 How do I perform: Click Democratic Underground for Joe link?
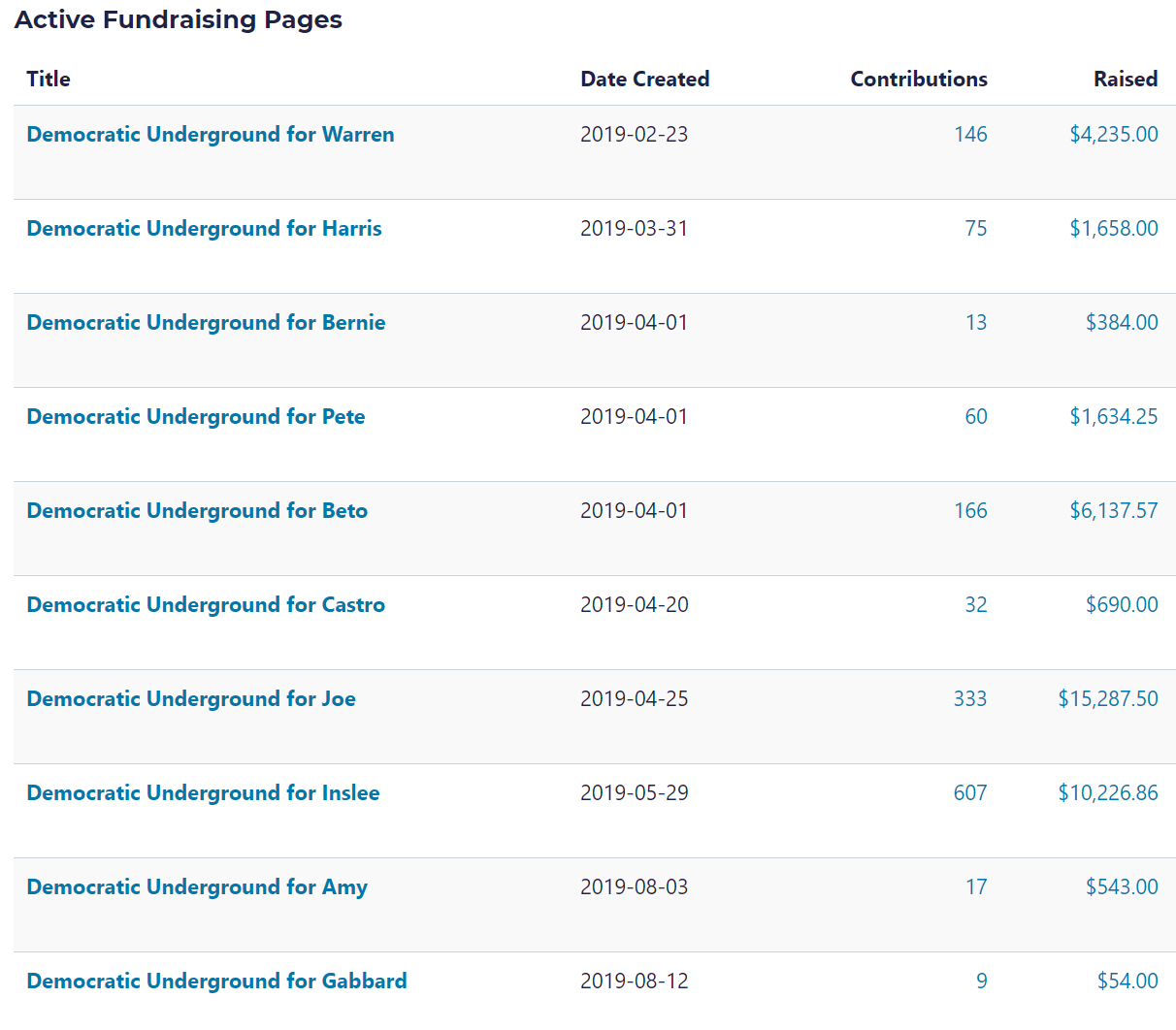click(191, 699)
